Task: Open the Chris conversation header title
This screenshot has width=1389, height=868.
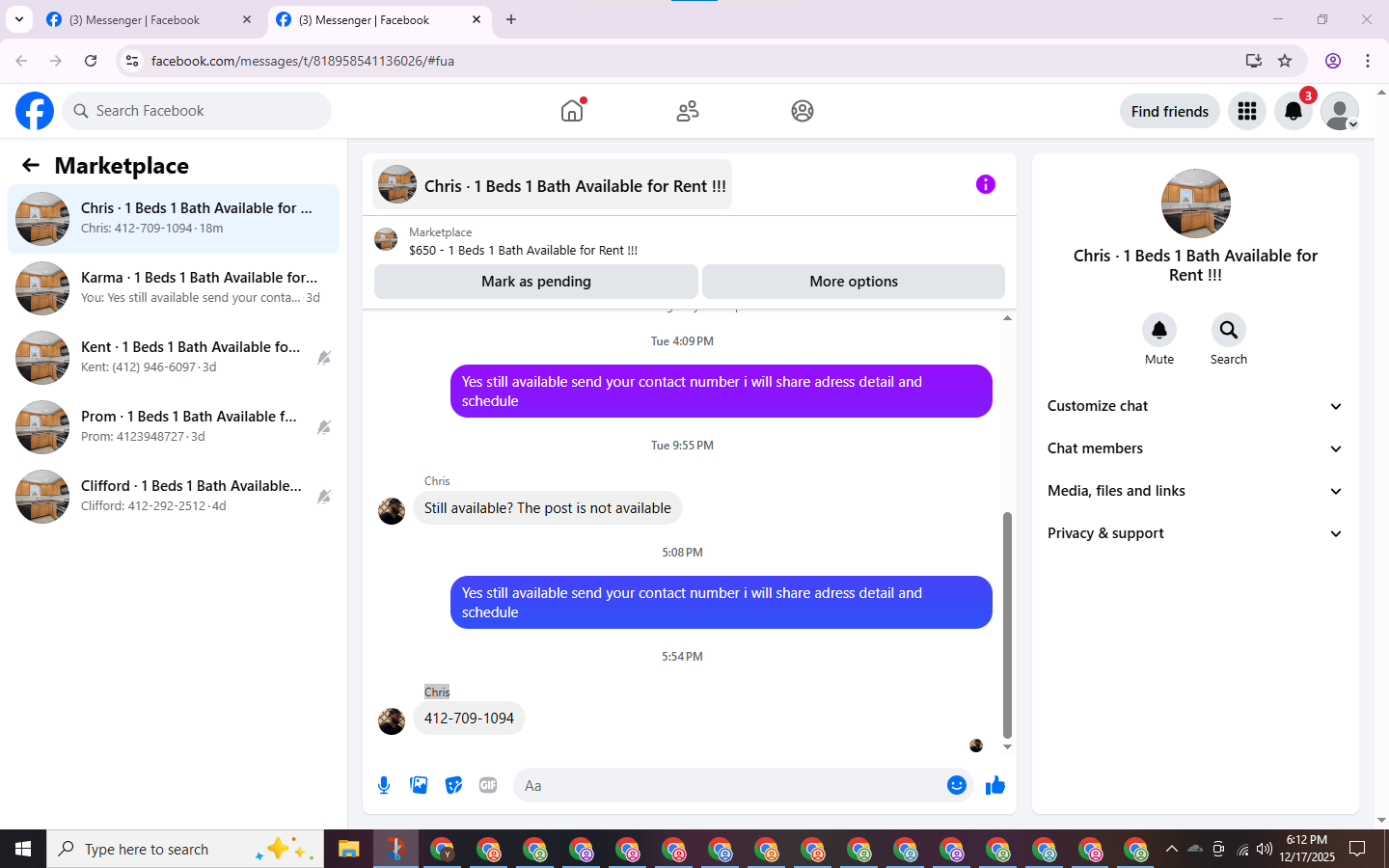Action: tap(552, 184)
